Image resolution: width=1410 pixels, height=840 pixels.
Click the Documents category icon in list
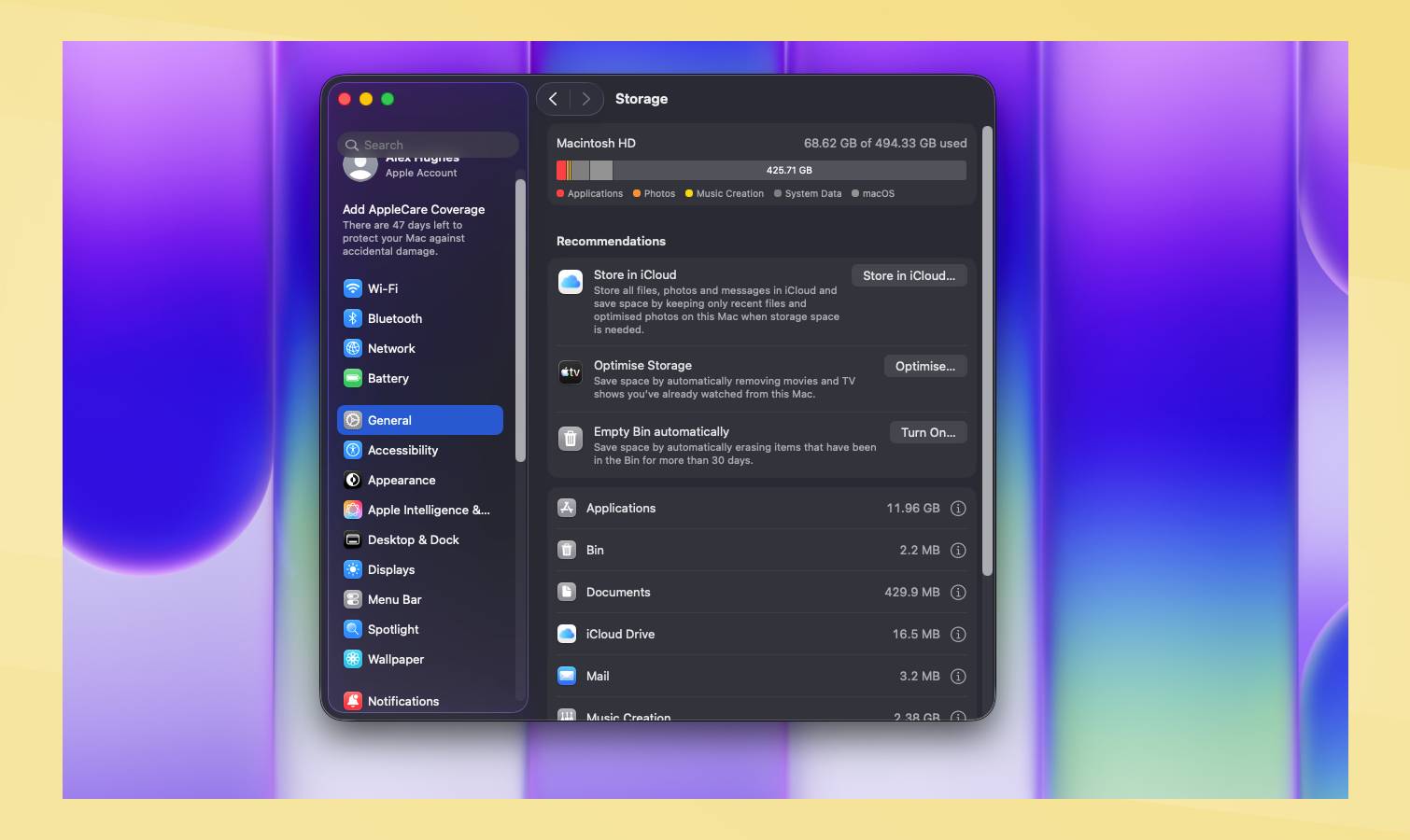click(x=567, y=592)
